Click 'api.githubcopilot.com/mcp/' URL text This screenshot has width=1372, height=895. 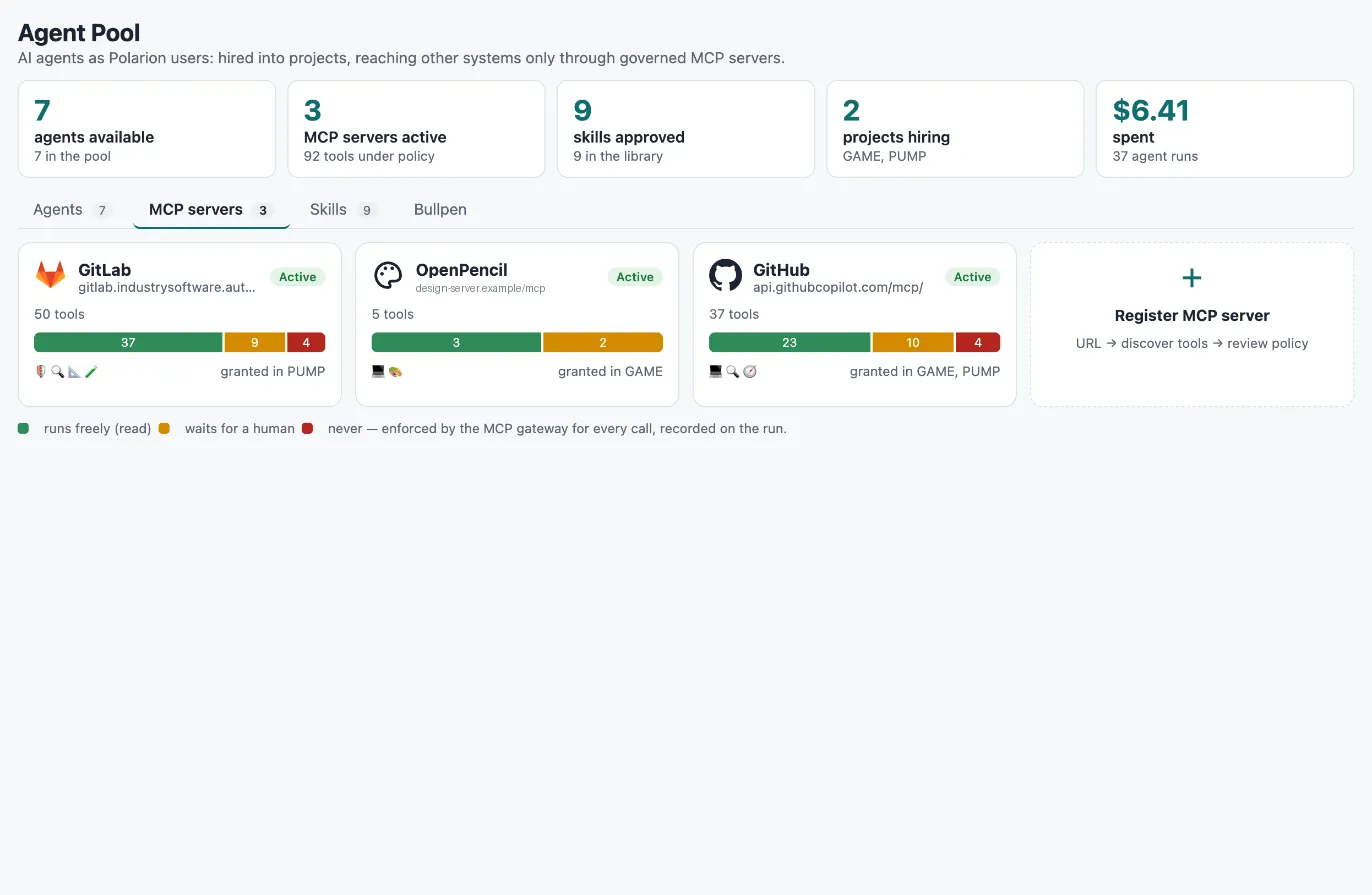[x=838, y=287]
